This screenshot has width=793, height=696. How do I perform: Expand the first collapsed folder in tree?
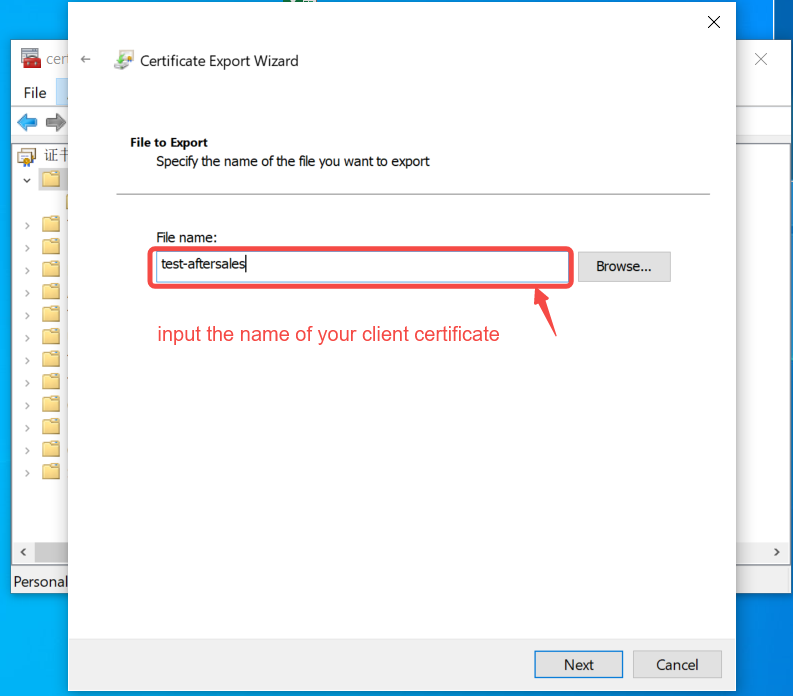click(27, 226)
